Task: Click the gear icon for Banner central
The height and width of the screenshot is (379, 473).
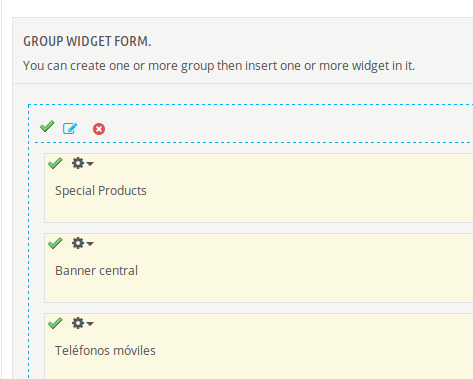Action: (x=78, y=243)
